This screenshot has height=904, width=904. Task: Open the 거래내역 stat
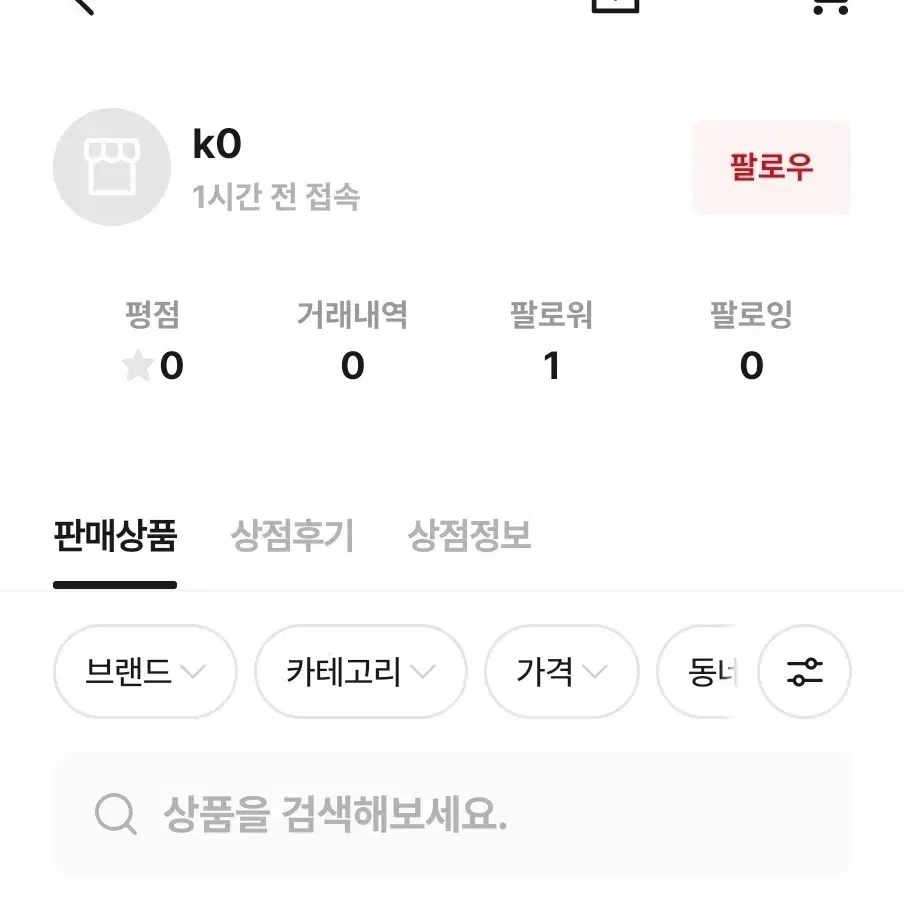click(352, 341)
